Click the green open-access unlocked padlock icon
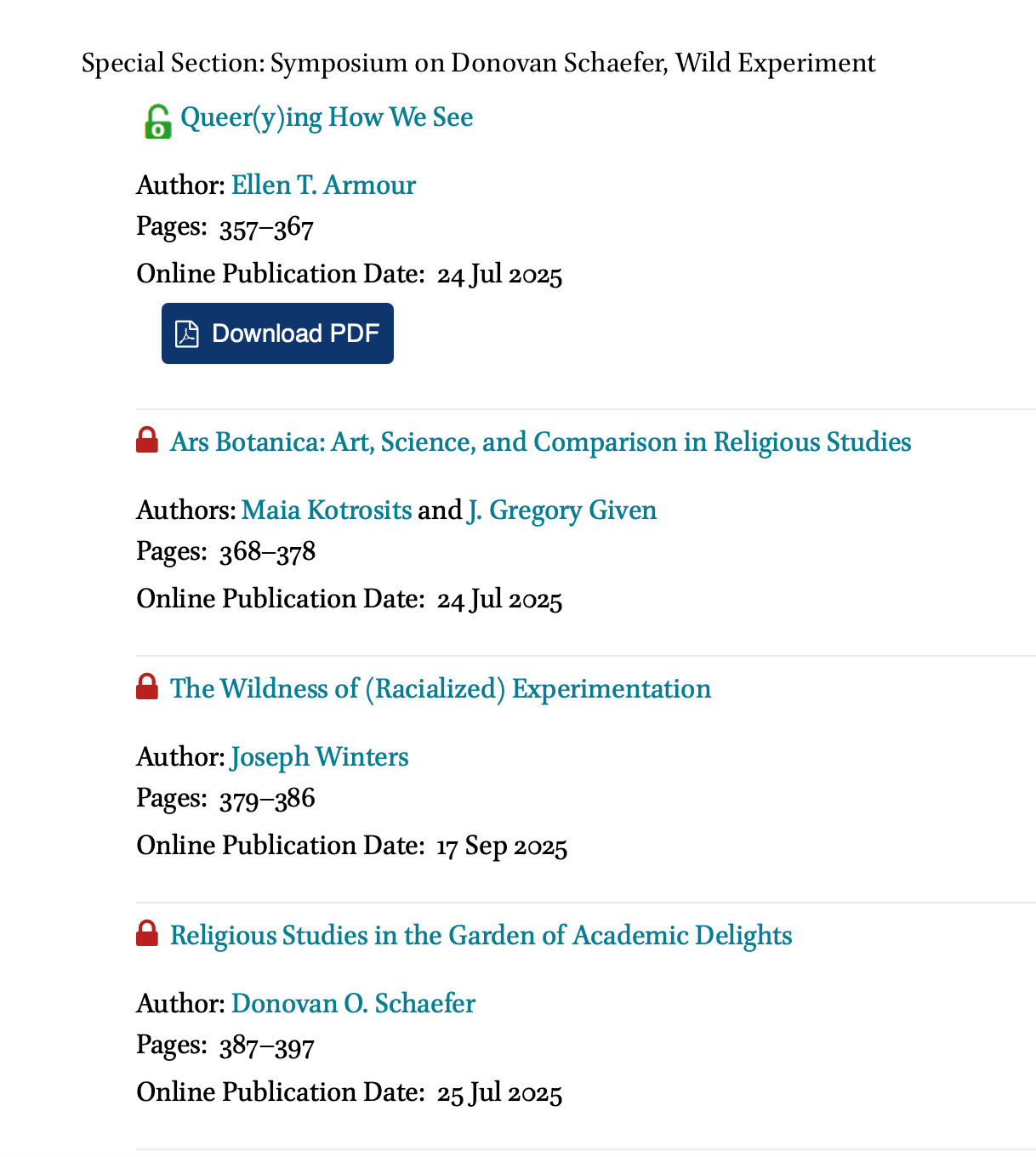 157,122
